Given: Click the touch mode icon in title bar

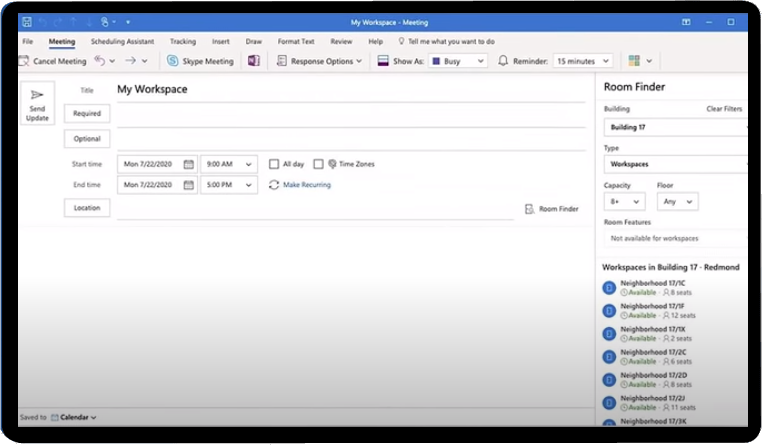Looking at the screenshot, I should pyautogui.click(x=104, y=22).
